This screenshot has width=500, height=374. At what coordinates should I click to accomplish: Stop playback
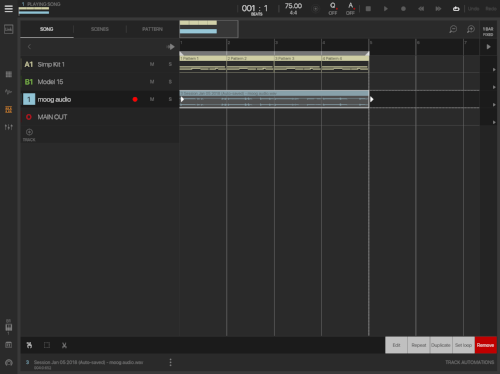368,9
